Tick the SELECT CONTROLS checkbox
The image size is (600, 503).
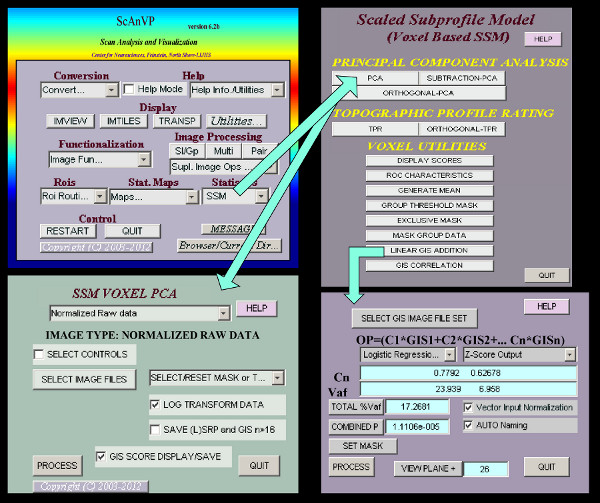point(39,355)
